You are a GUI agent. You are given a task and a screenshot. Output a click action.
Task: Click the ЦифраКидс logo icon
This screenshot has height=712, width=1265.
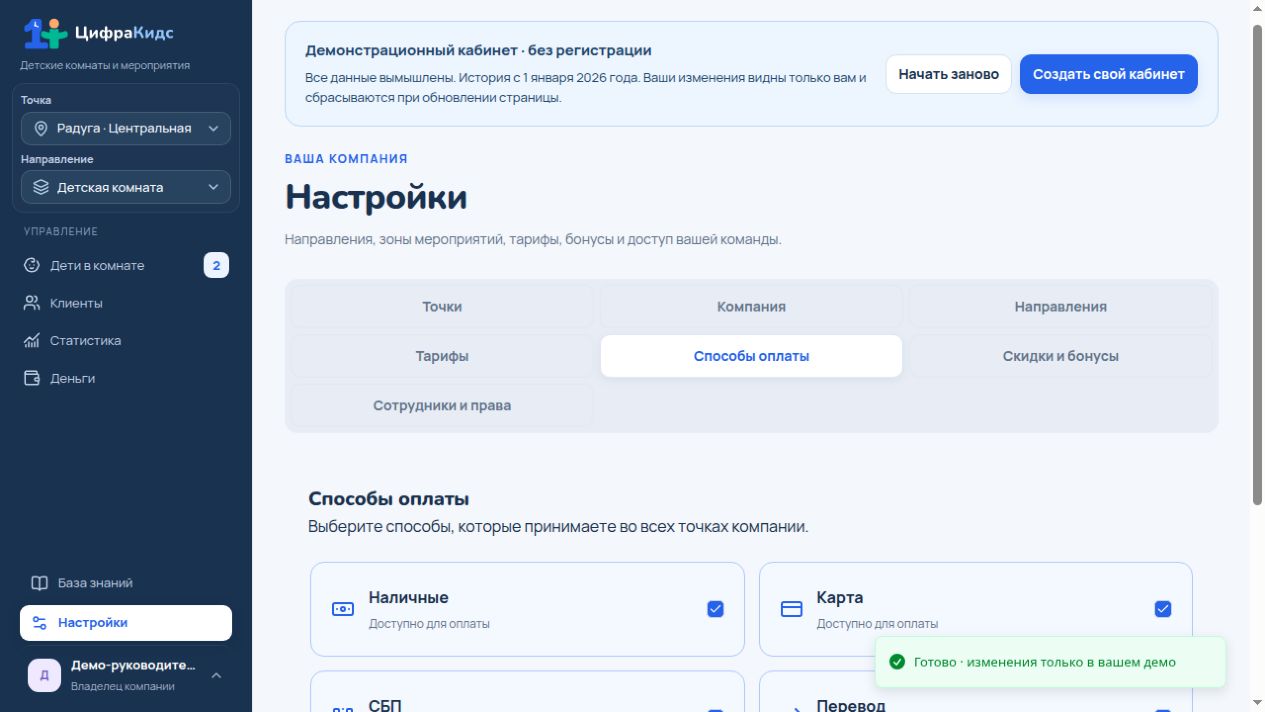point(45,33)
